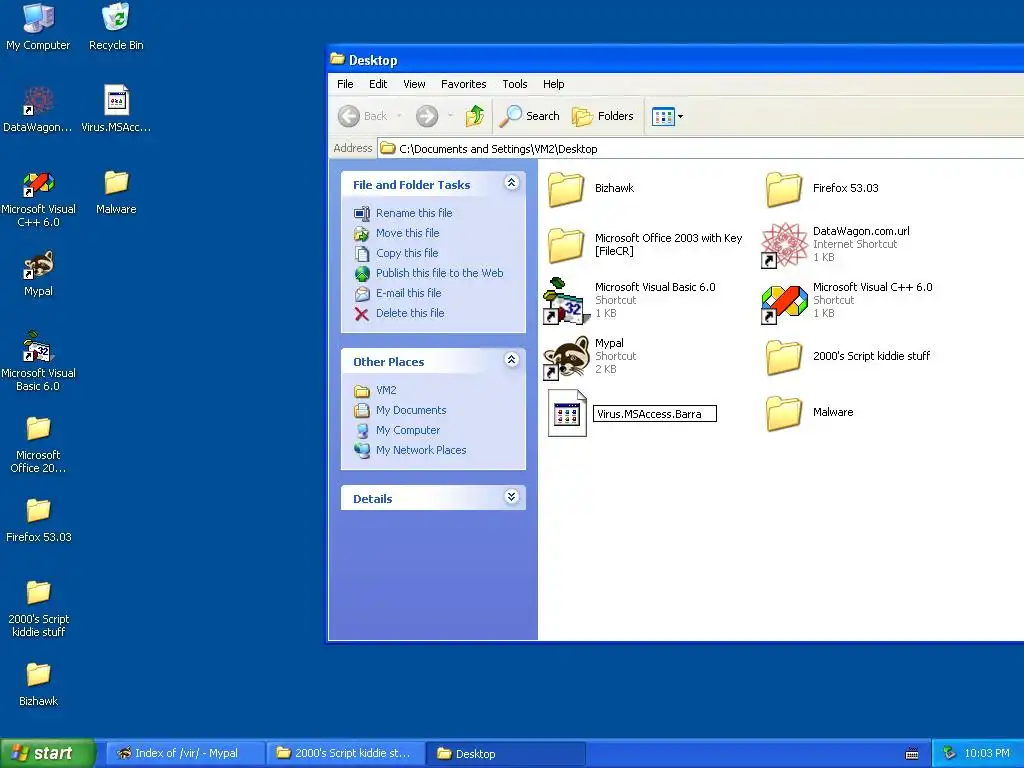
Task: Select Malware folder in Explorer window
Action: pos(809,412)
